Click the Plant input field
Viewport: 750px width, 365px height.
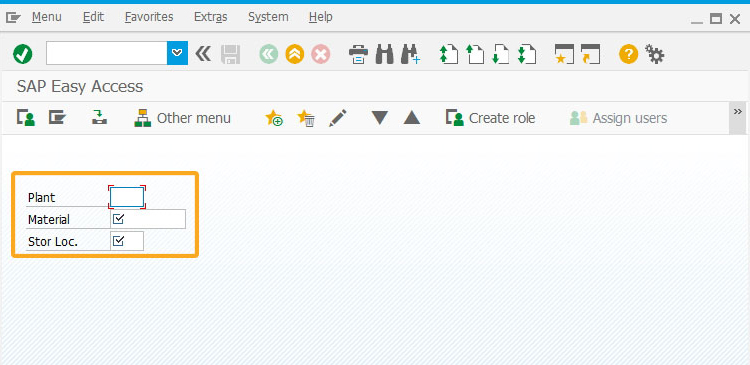(x=127, y=197)
